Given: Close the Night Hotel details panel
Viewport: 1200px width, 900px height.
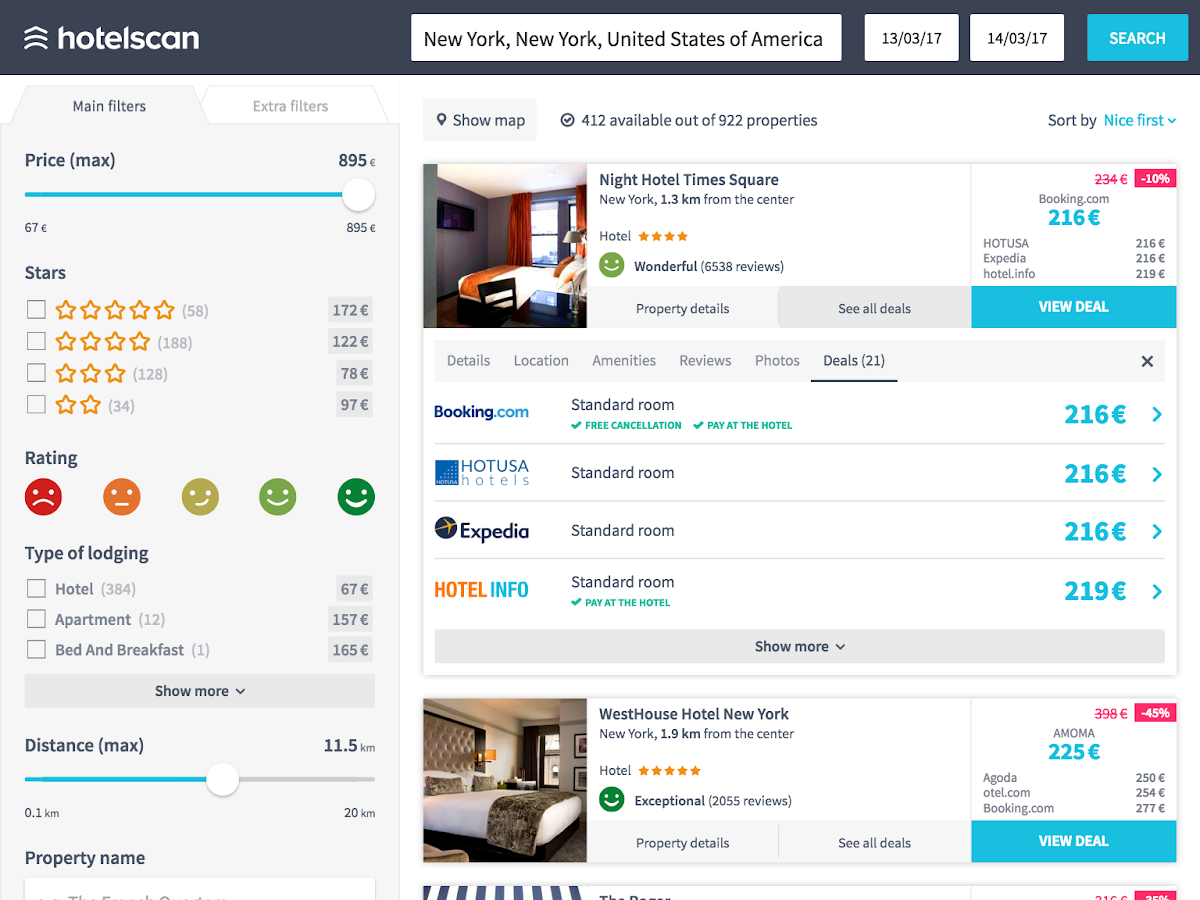Looking at the screenshot, I should [x=1147, y=361].
